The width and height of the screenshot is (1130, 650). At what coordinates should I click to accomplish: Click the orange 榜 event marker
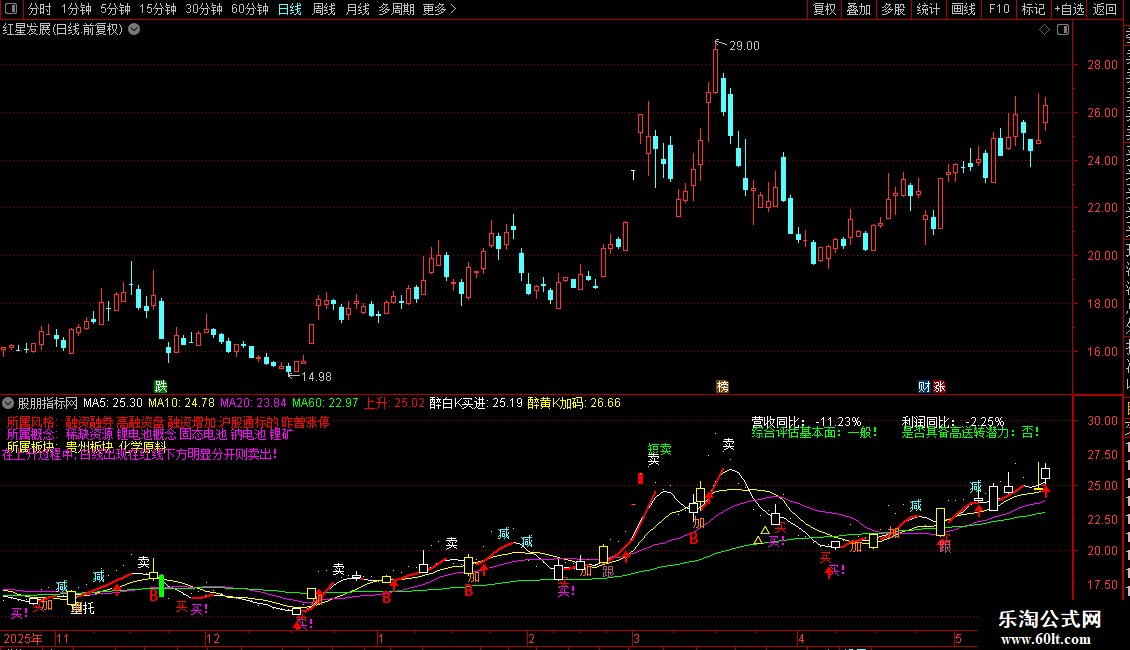[x=722, y=386]
